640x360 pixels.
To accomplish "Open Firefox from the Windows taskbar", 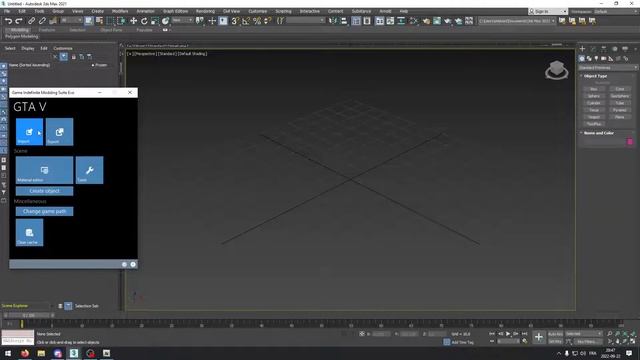I will point(25,353).
